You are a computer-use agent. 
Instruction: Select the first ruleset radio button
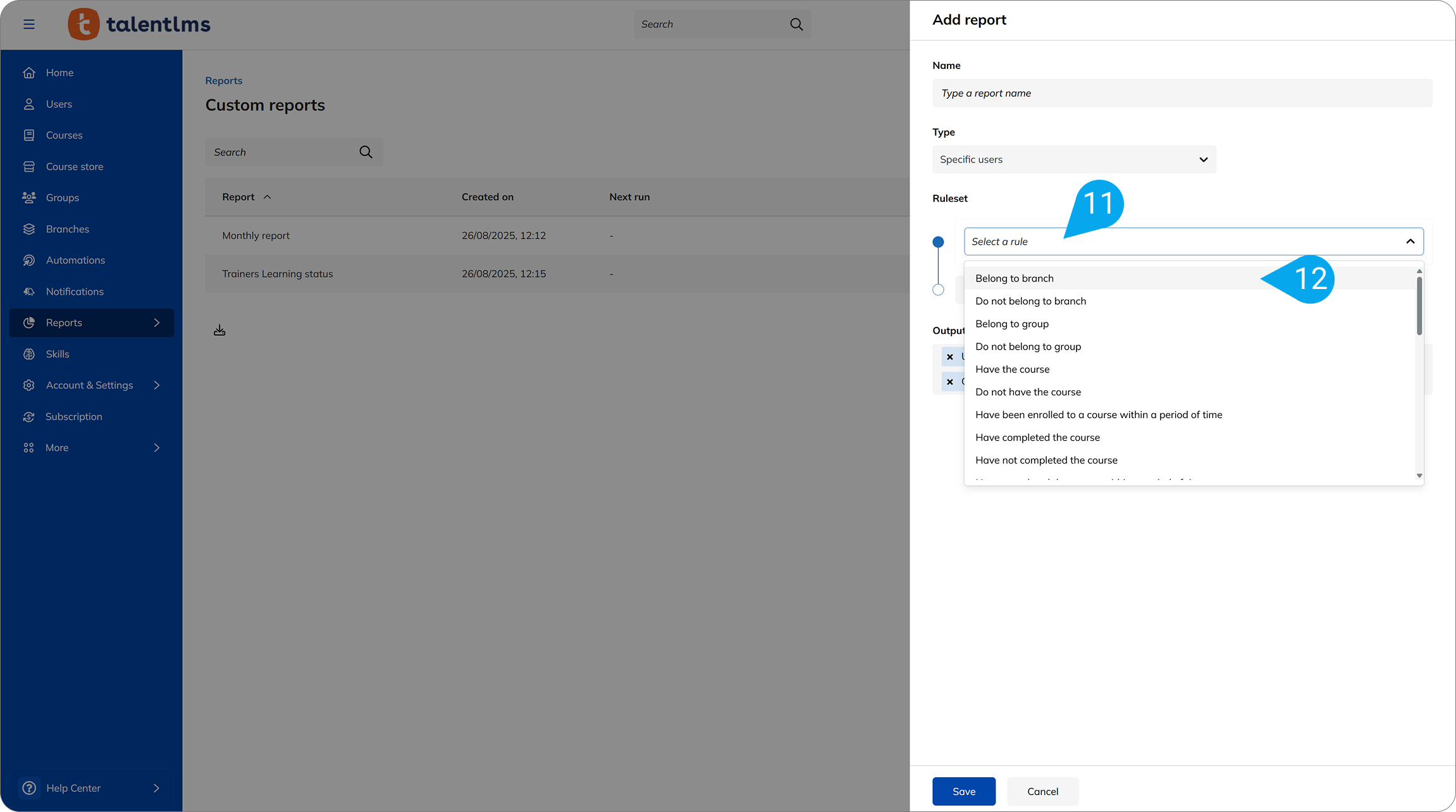(938, 242)
